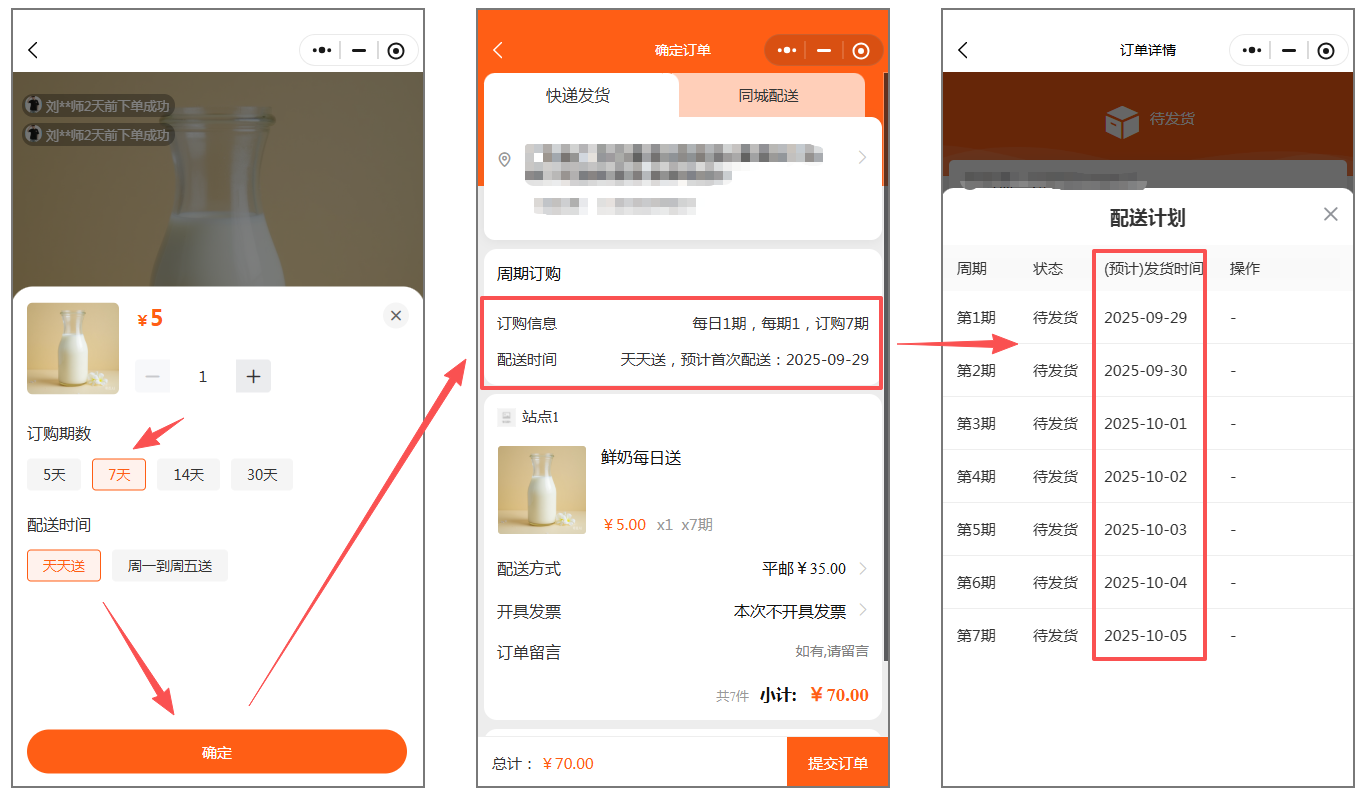
Task: Switch to 快递发货 tab
Action: [x=578, y=96]
